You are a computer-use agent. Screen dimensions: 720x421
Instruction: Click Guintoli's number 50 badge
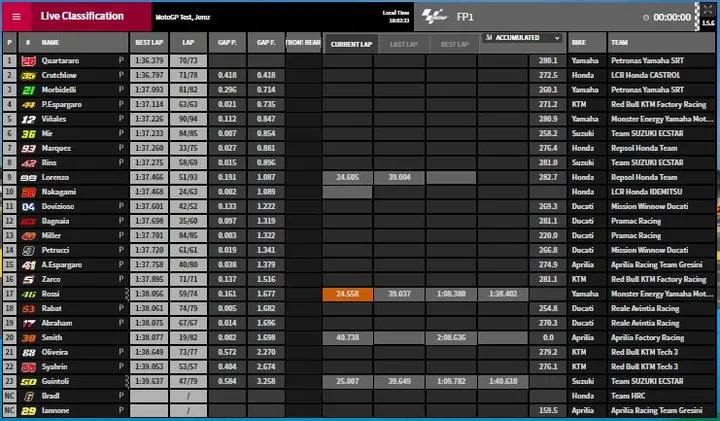coord(28,382)
